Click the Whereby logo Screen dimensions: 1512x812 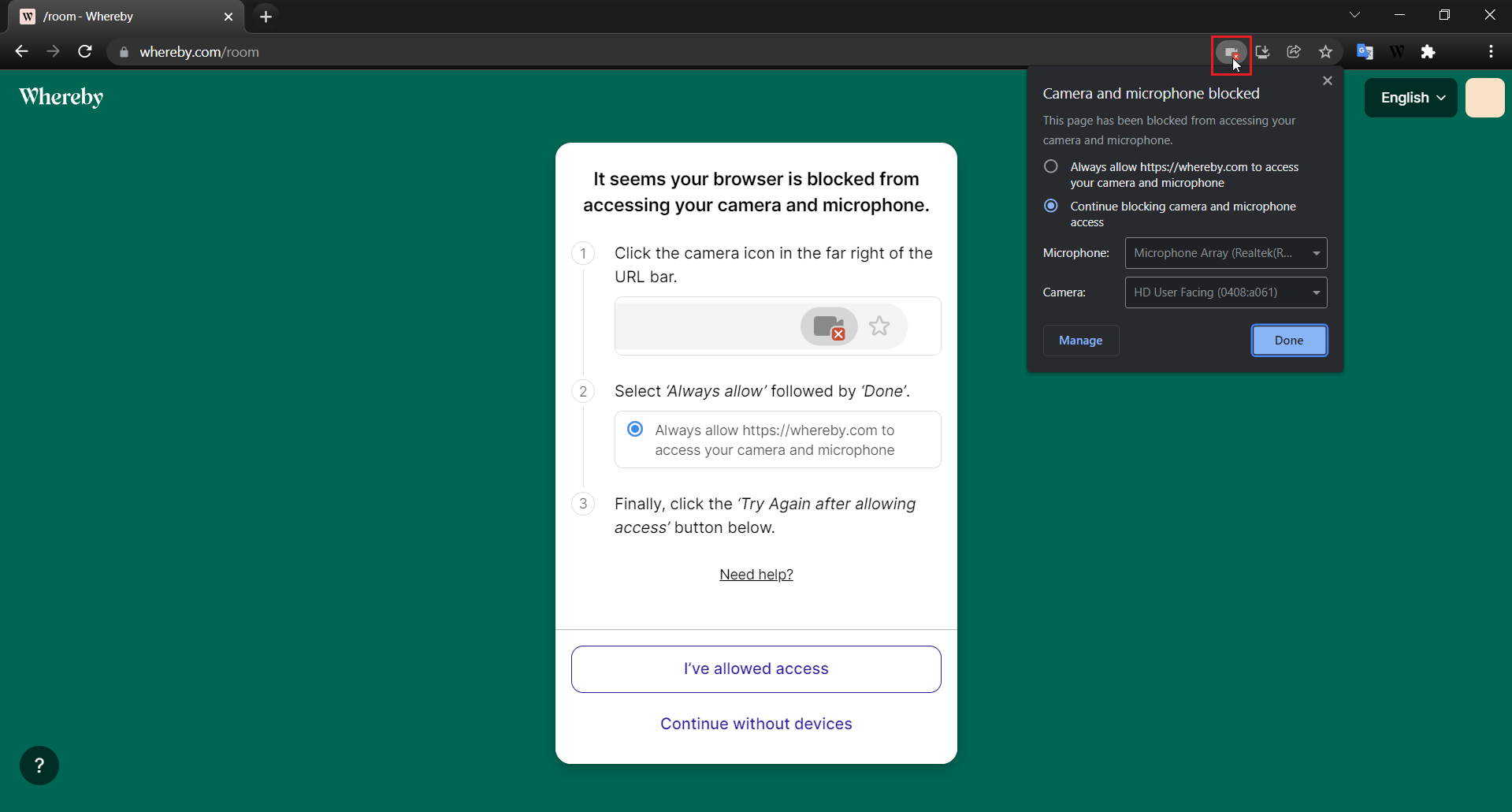pos(61,97)
